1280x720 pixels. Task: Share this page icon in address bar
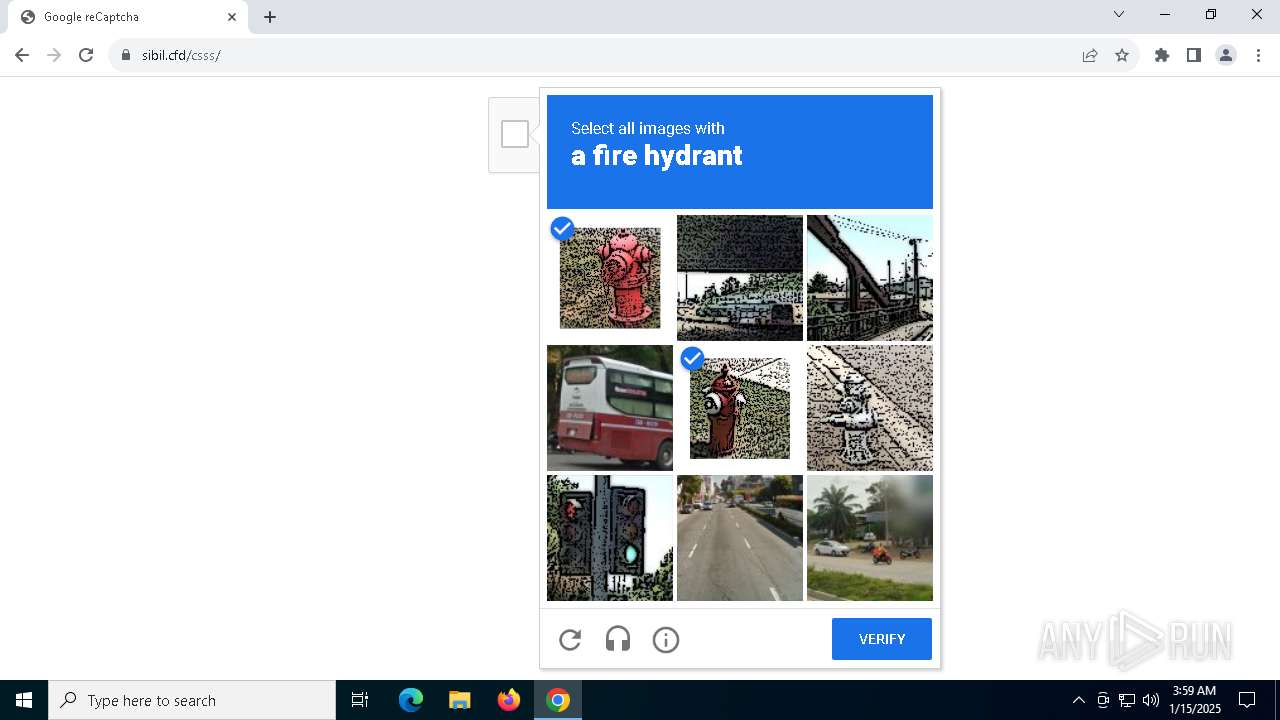(x=1090, y=55)
